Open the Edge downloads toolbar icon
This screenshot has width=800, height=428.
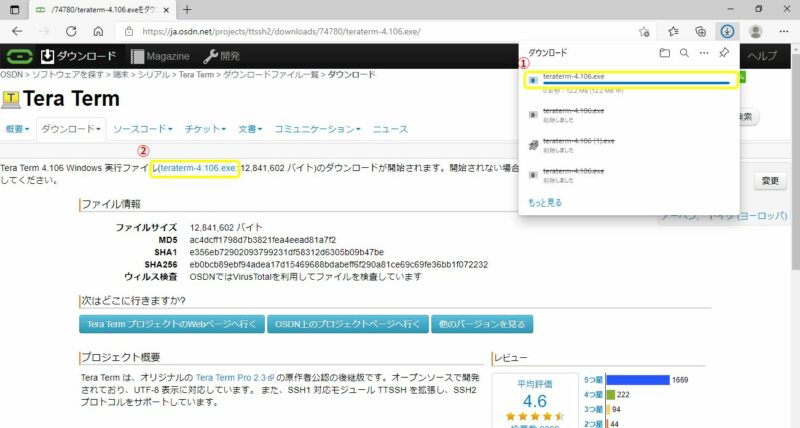[x=727, y=31]
